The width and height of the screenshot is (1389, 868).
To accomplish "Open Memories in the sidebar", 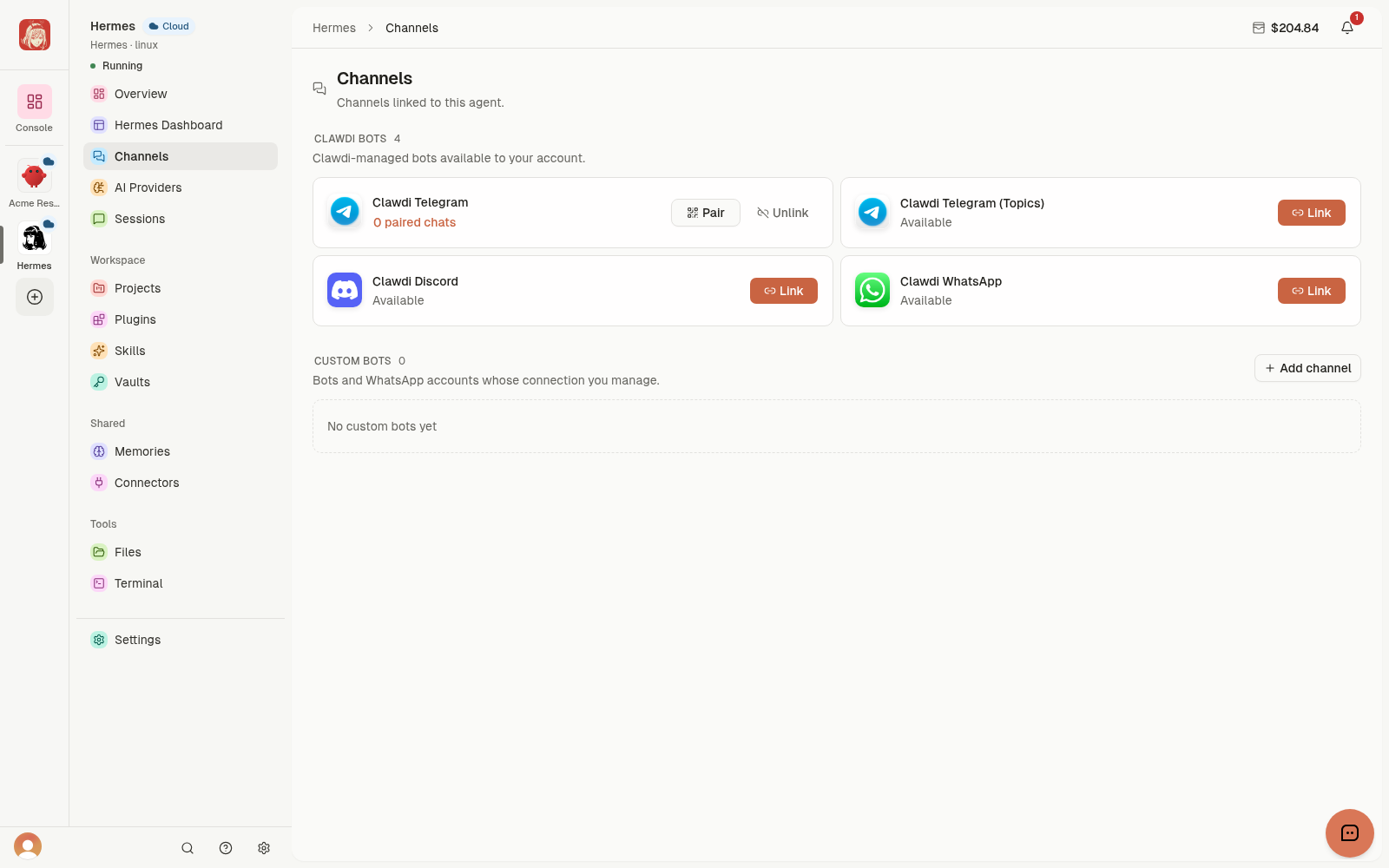I will tap(181, 451).
